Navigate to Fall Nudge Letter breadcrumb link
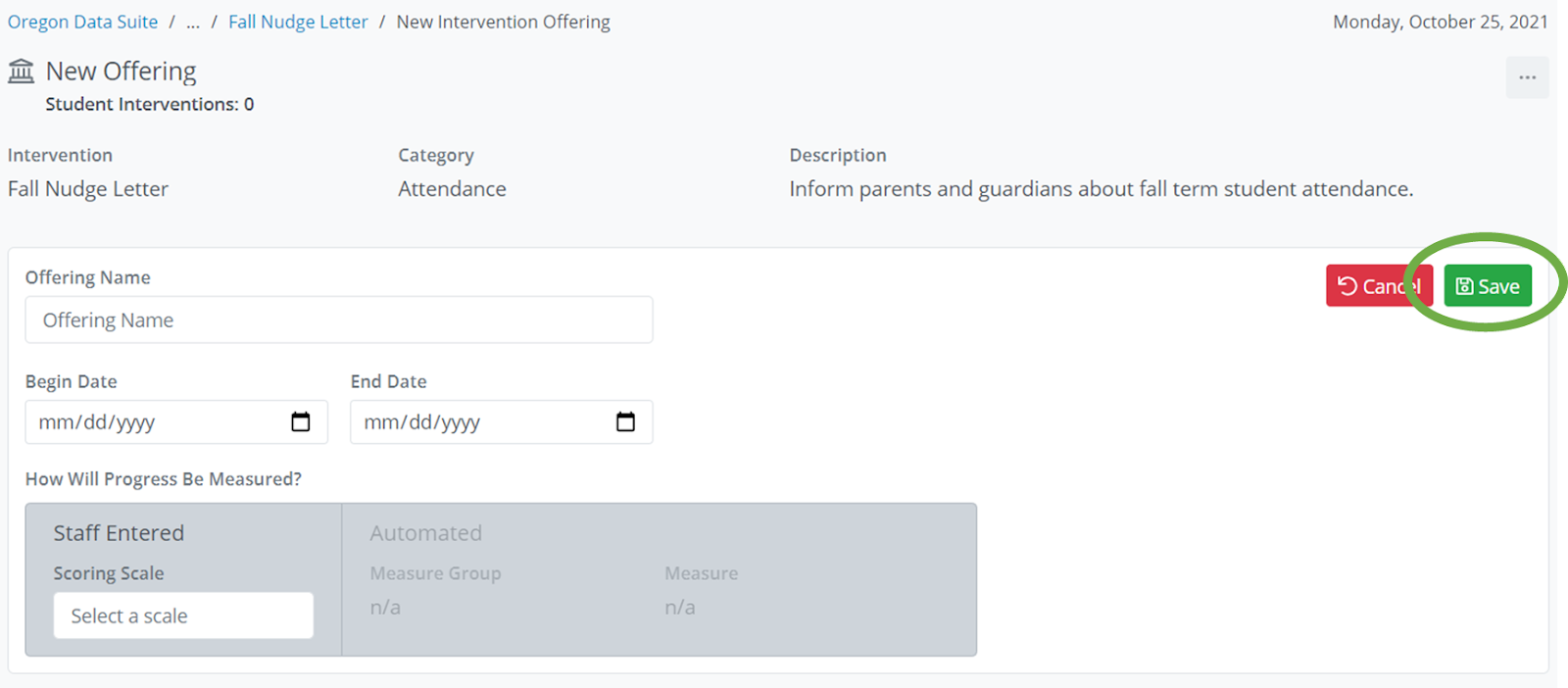This screenshot has height=688, width=1568. point(298,23)
